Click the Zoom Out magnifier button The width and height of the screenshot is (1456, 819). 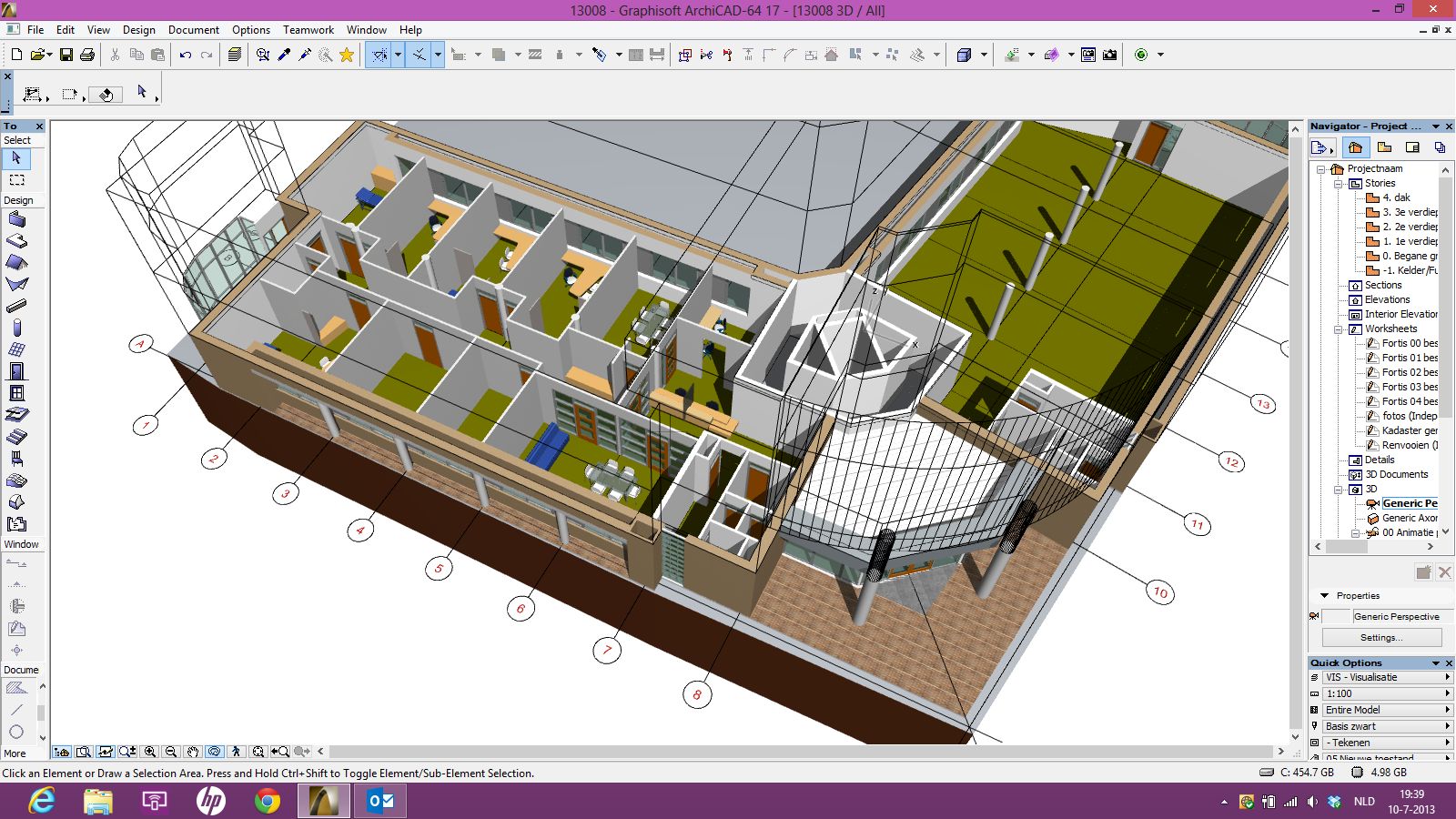[x=171, y=752]
